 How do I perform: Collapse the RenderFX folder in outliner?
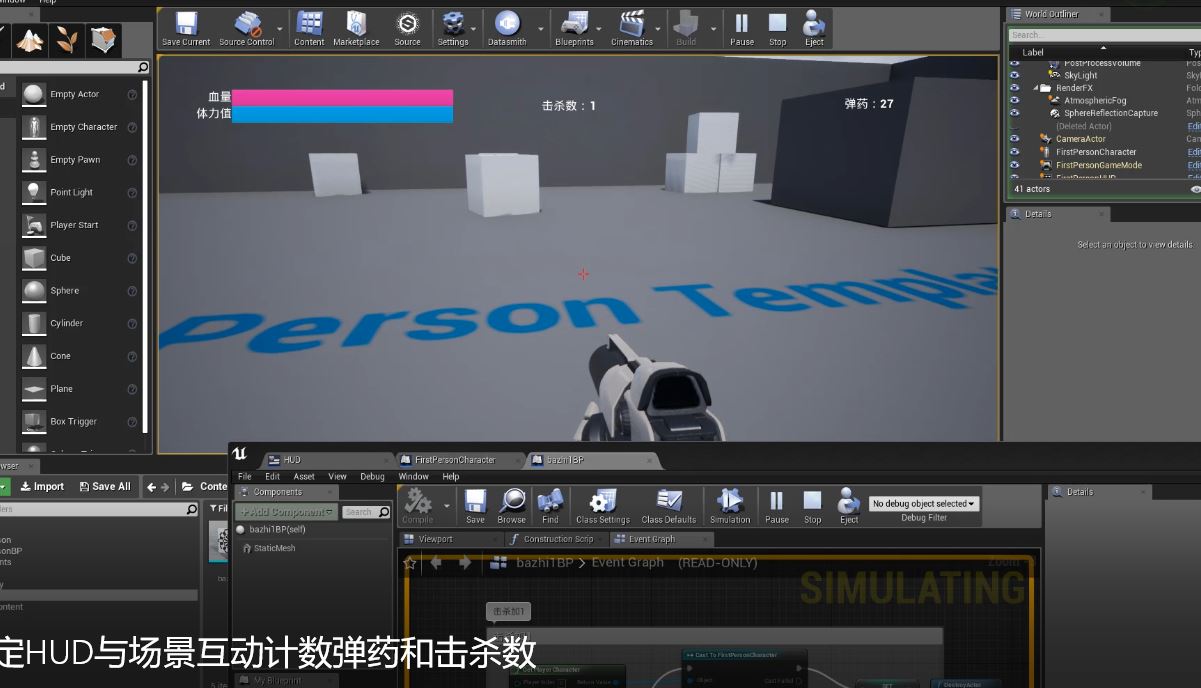coord(1036,88)
